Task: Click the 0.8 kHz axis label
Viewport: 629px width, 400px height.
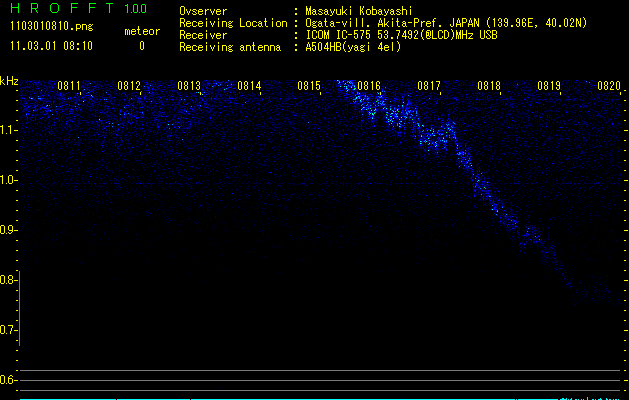Action: click(8, 280)
